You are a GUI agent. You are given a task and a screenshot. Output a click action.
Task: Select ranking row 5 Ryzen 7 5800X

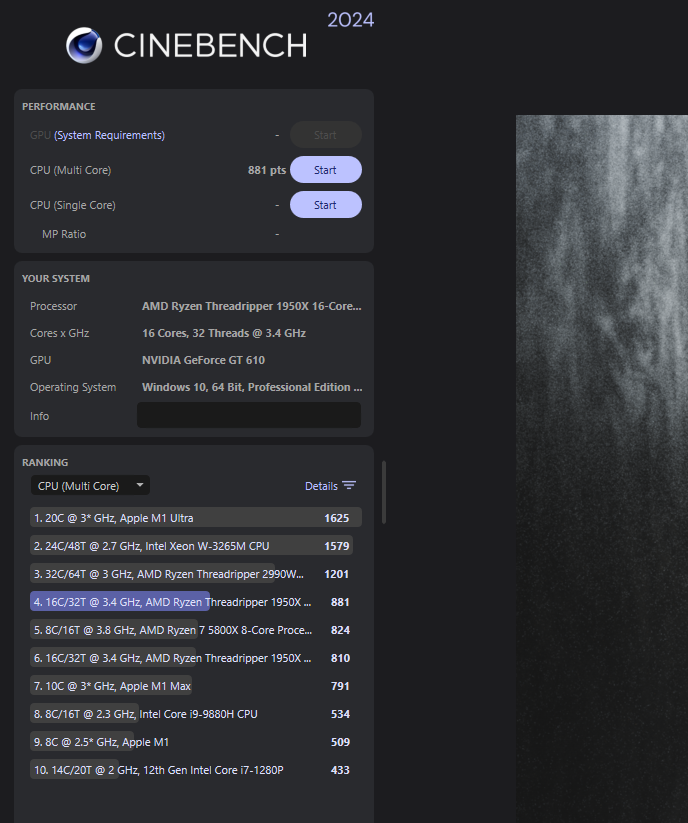[196, 630]
